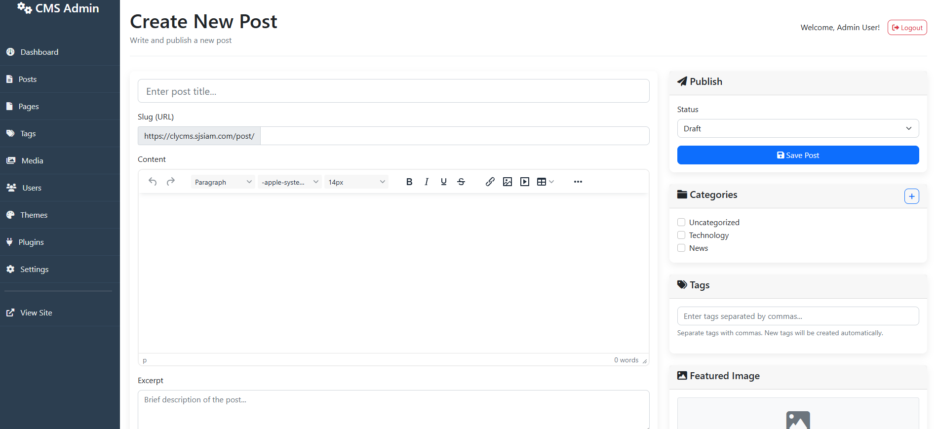Go to Media in the sidebar
Image resolution: width=937 pixels, height=429 pixels.
[32, 160]
